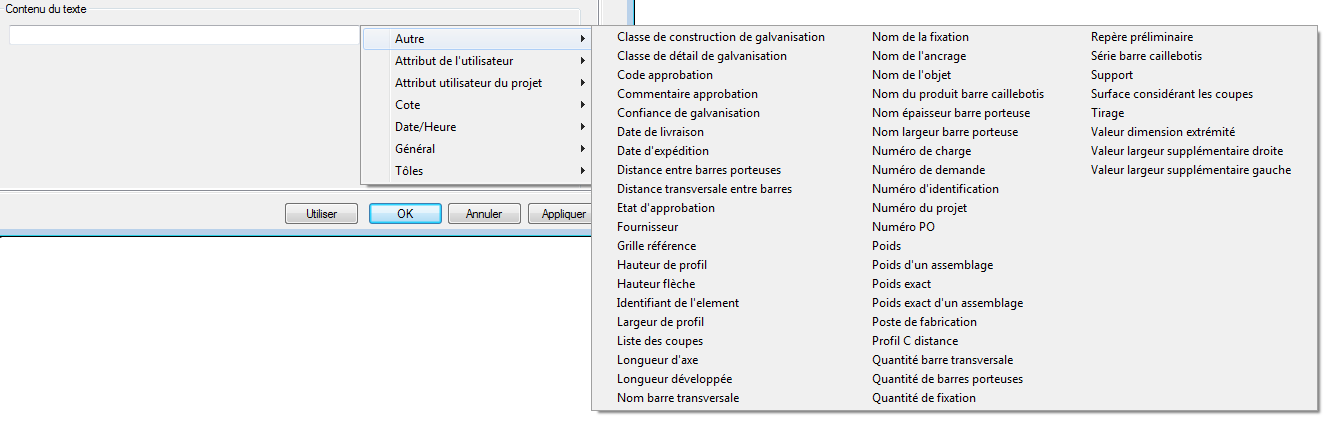This screenshot has width=1328, height=433.
Task: Click the Contenu du texte input field
Action: click(185, 36)
